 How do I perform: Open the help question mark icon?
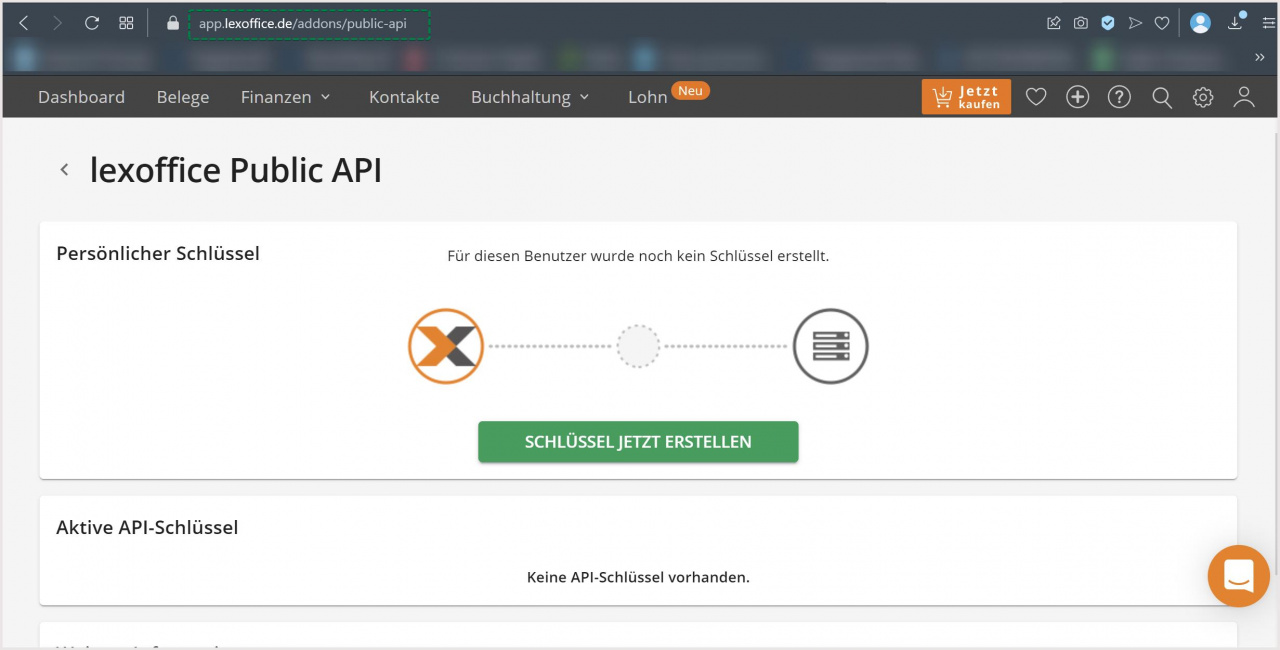pyautogui.click(x=1119, y=97)
